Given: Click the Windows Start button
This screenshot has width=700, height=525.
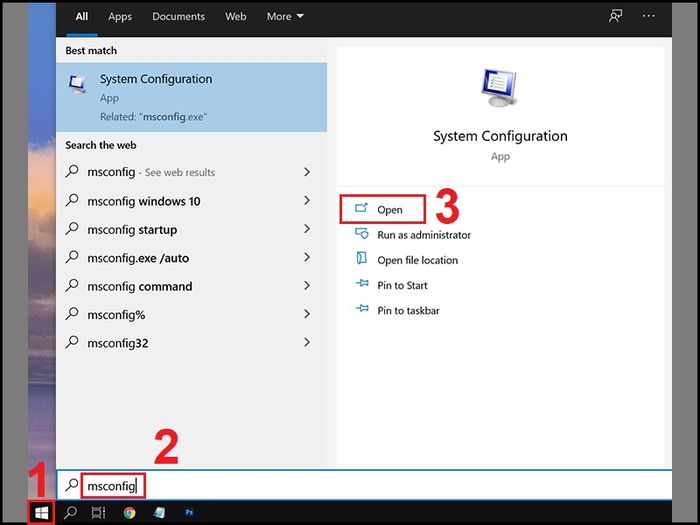Looking at the screenshot, I should coord(42,513).
